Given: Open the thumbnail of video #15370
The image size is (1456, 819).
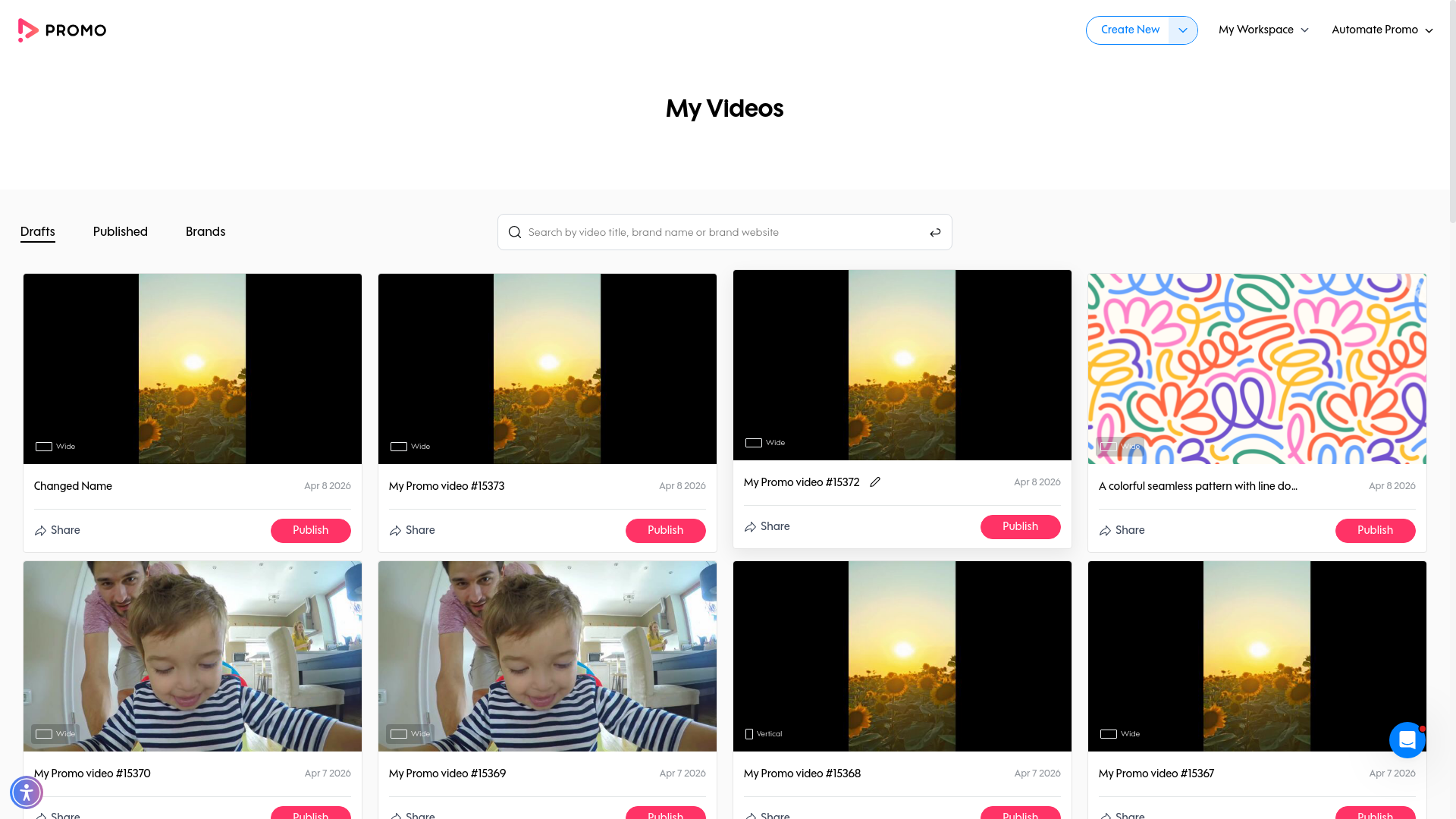Looking at the screenshot, I should pos(192,656).
